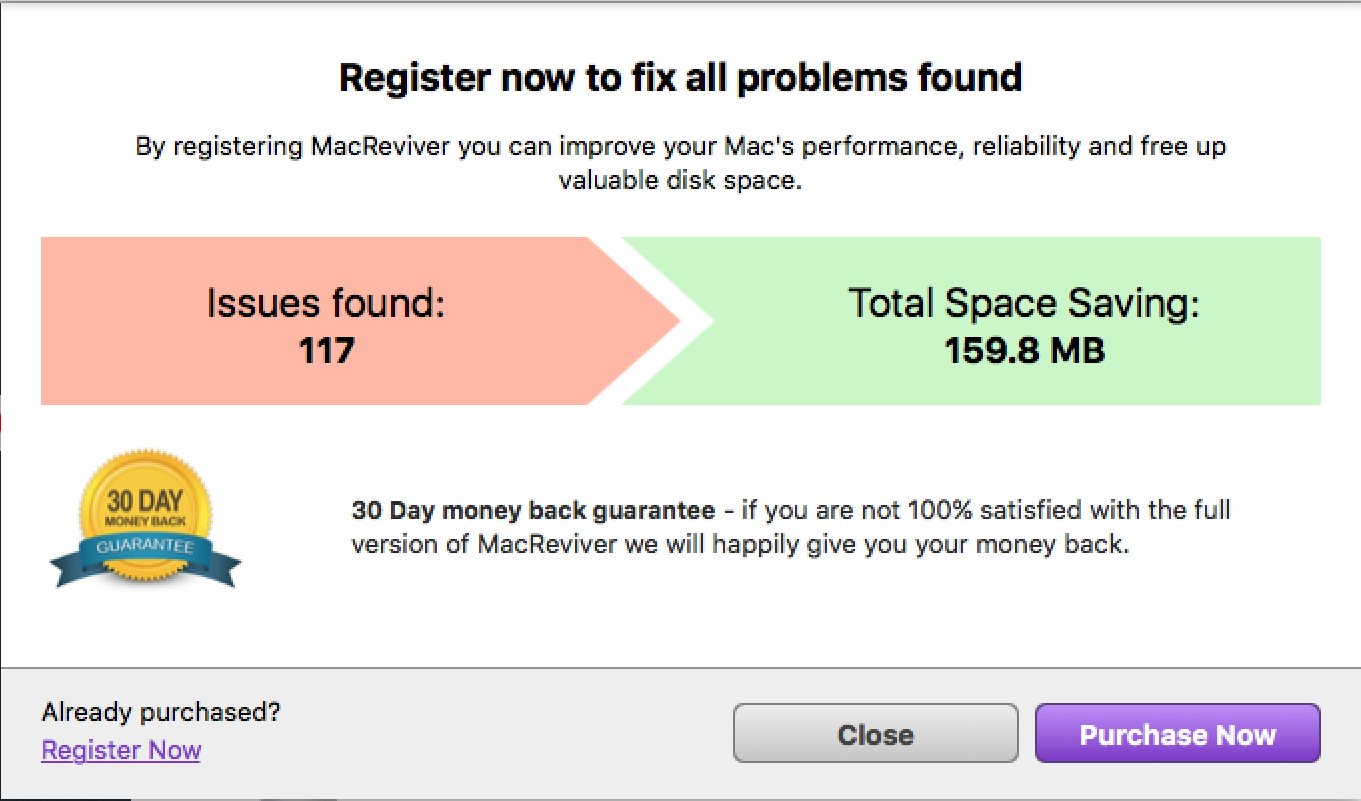Select the "Total Space Saving:" label

1023,303
